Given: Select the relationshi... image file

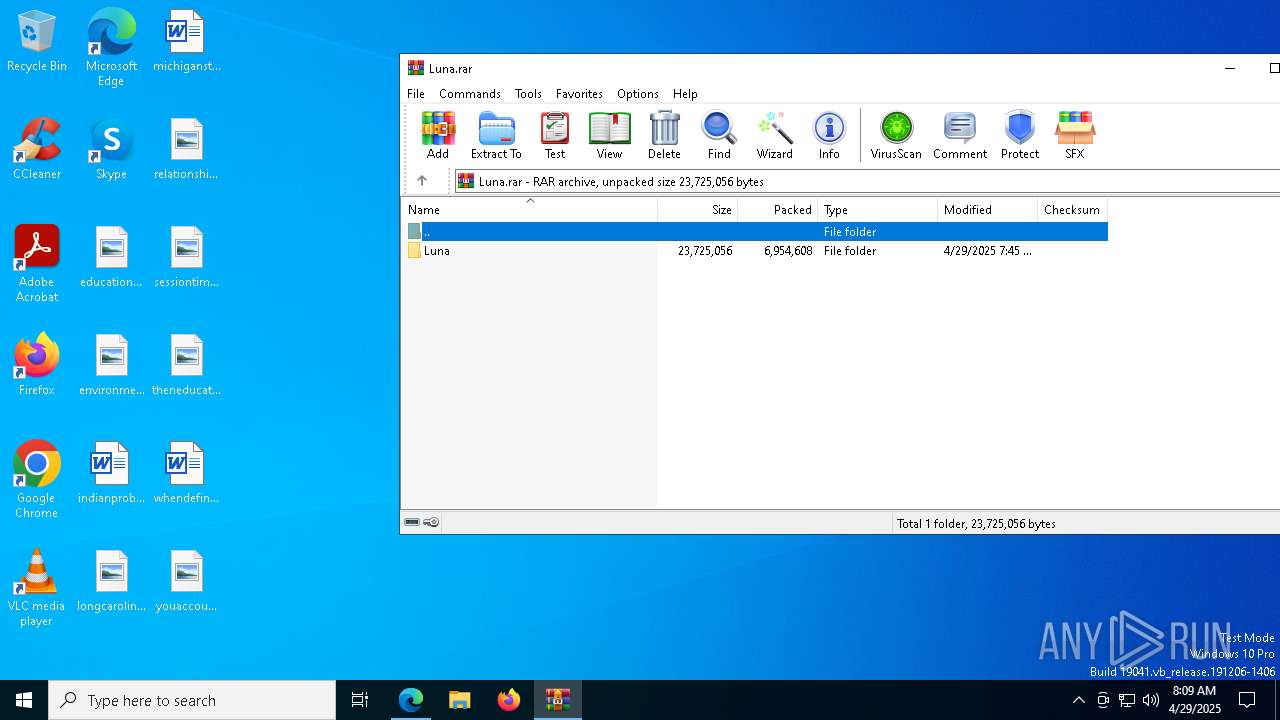Looking at the screenshot, I should pyautogui.click(x=186, y=149).
